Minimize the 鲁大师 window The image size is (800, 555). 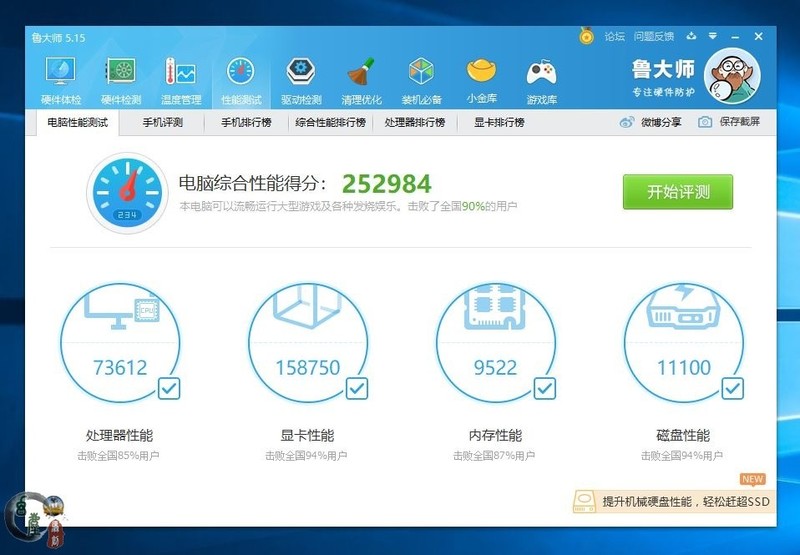[x=735, y=37]
